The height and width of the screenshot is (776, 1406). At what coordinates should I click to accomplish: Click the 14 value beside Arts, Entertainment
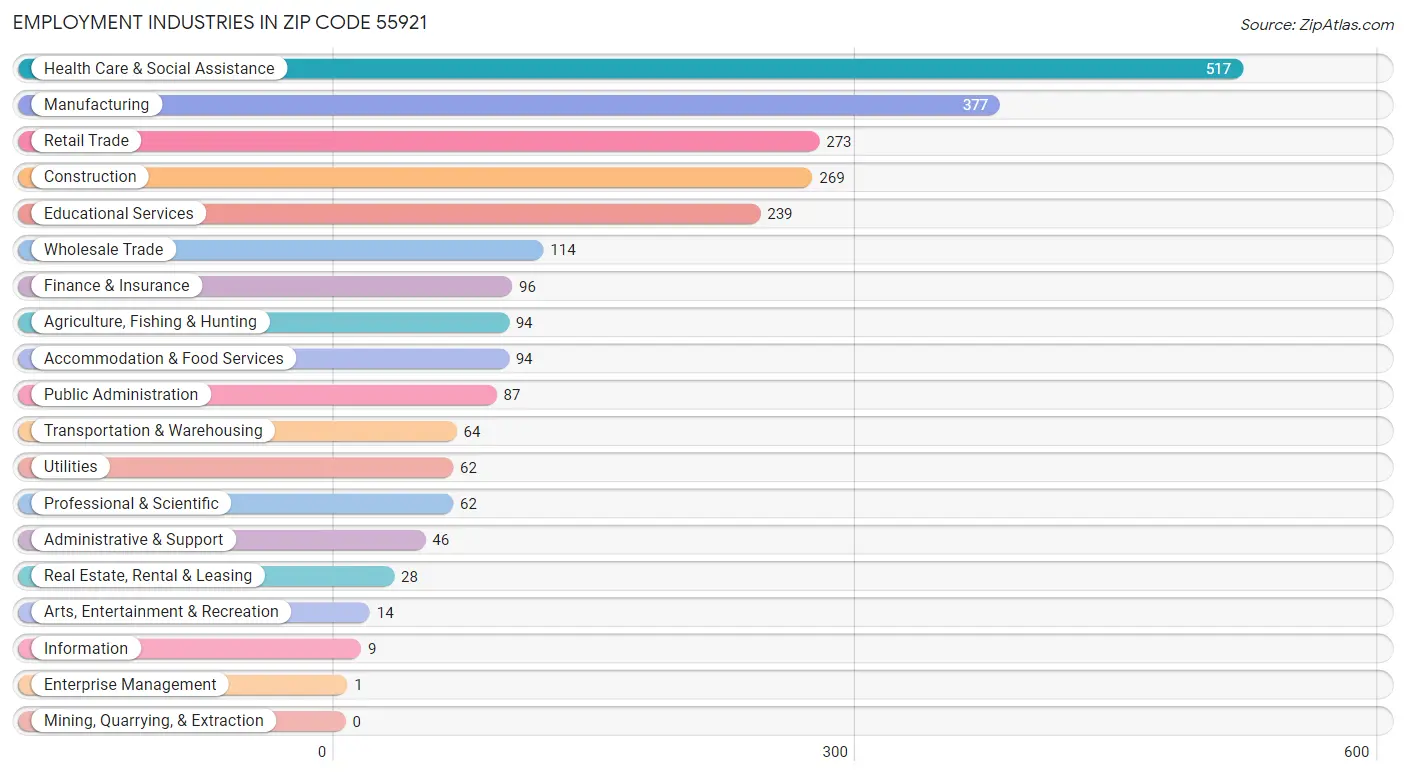[x=385, y=612]
